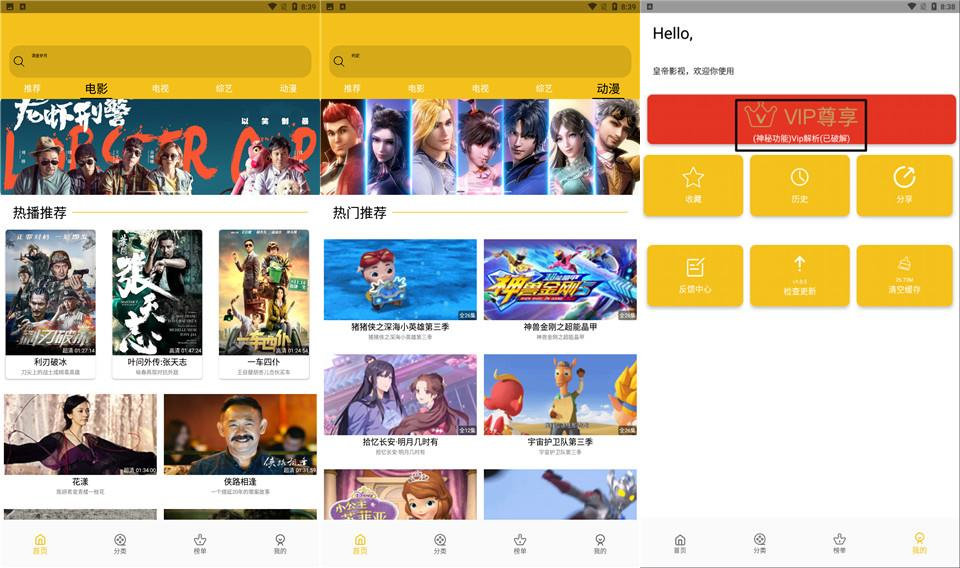Select the active 电影 tab on movie screen
This screenshot has height=568, width=960.
96,89
